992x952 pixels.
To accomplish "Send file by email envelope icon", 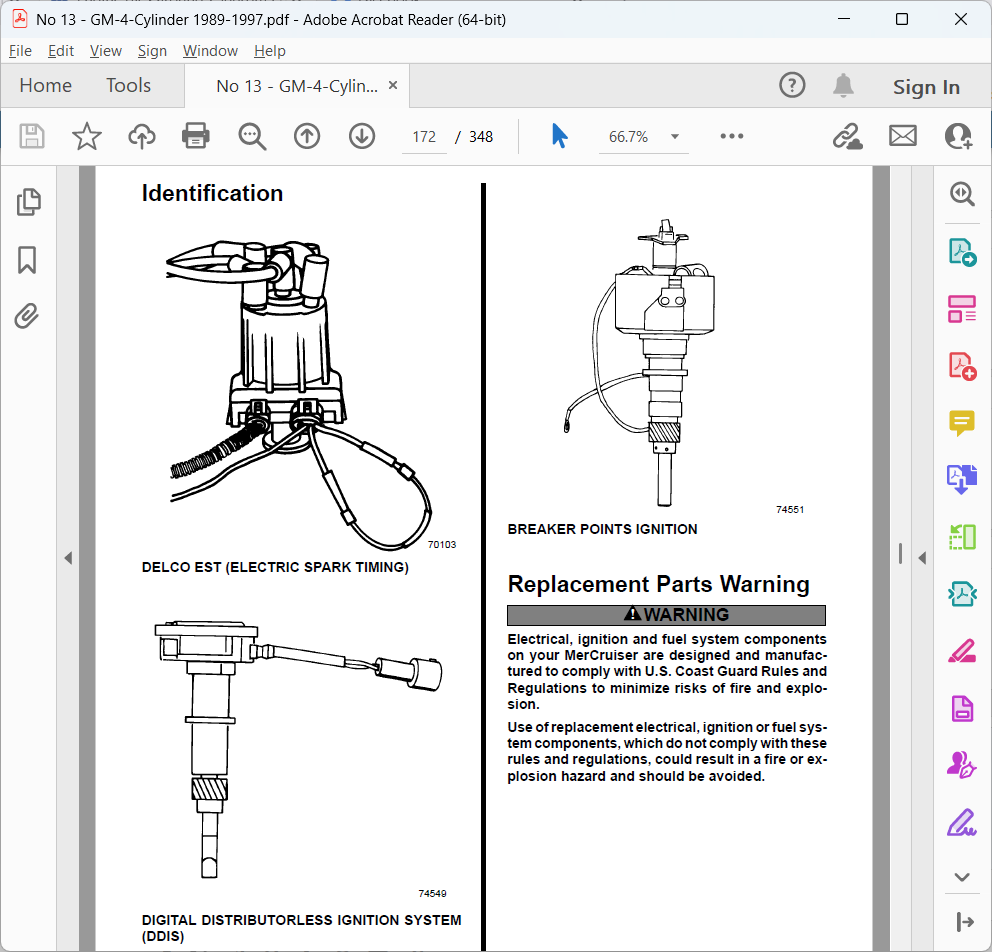I will pyautogui.click(x=903, y=136).
